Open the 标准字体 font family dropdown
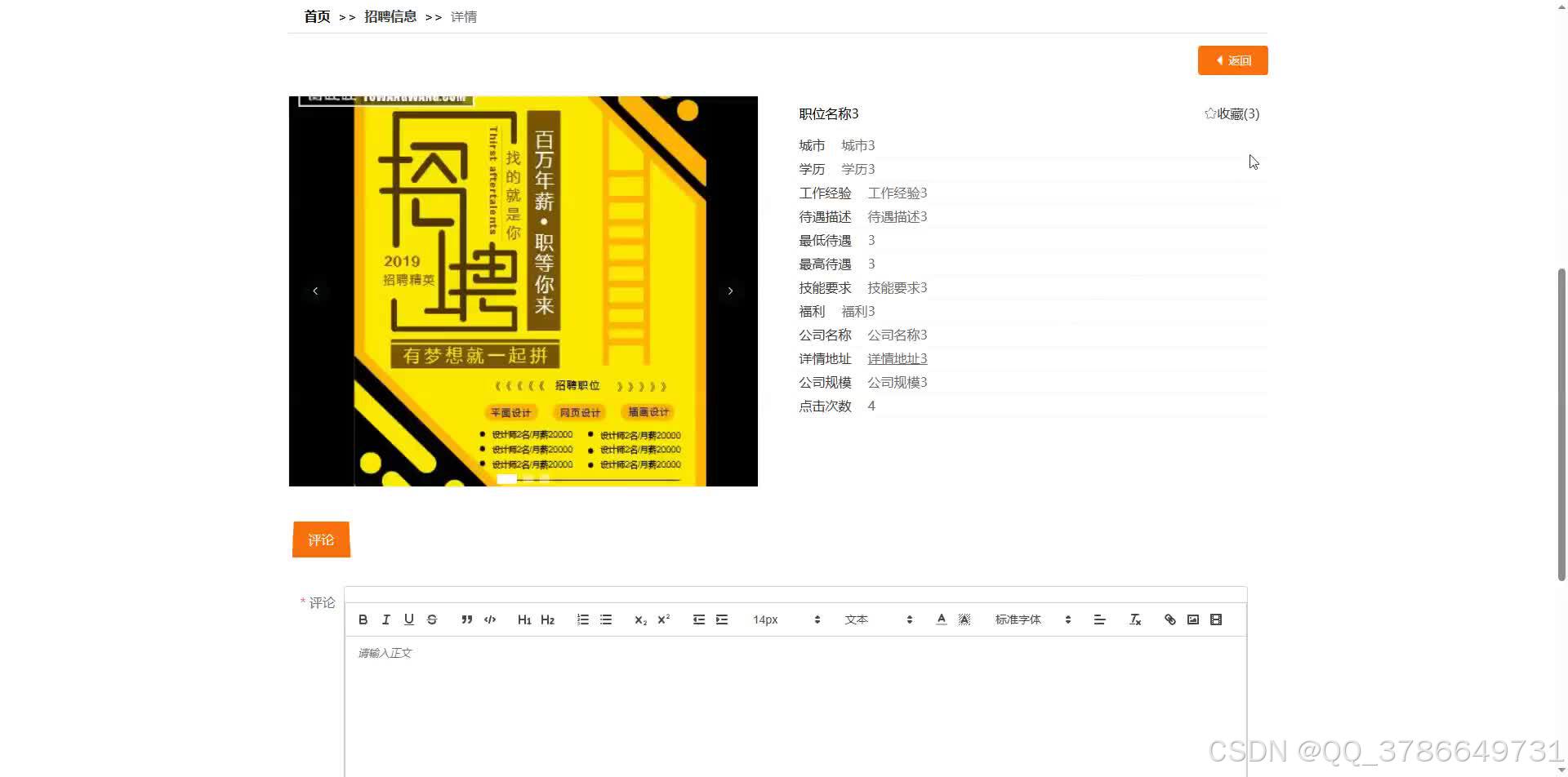 point(1033,619)
